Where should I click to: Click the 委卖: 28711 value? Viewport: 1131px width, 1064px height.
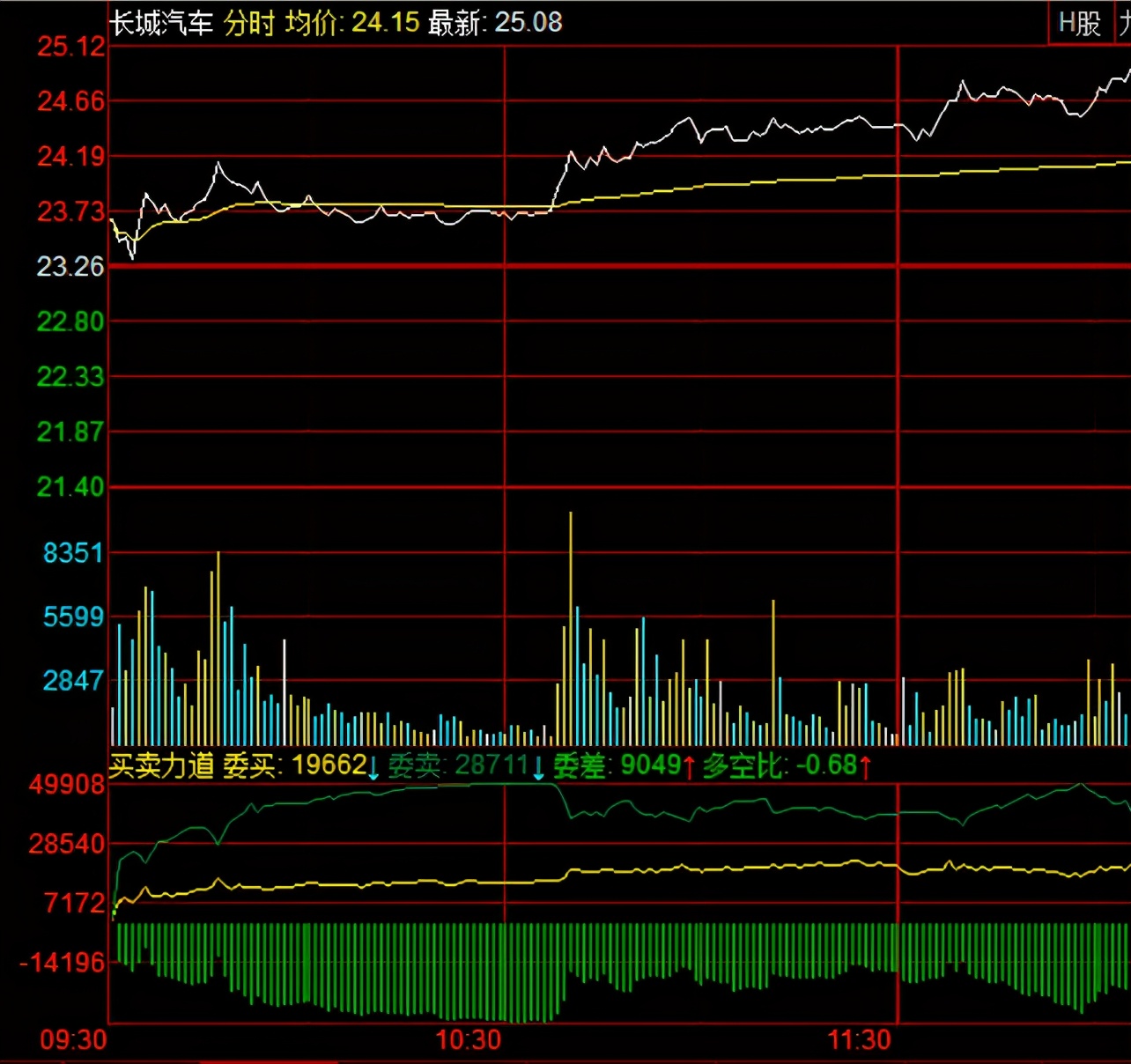tap(466, 765)
